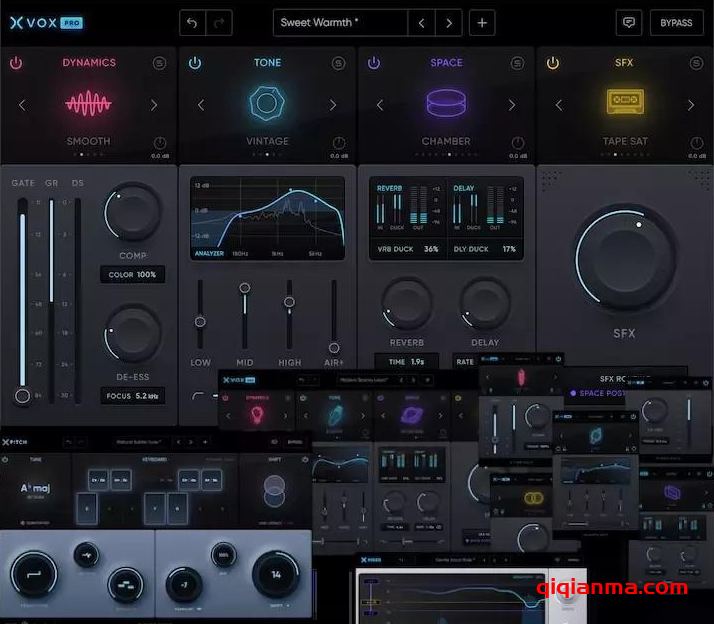Viewport: 714px width, 624px height.
Task: Click the LOW EQ slider handle
Action: tap(200, 322)
